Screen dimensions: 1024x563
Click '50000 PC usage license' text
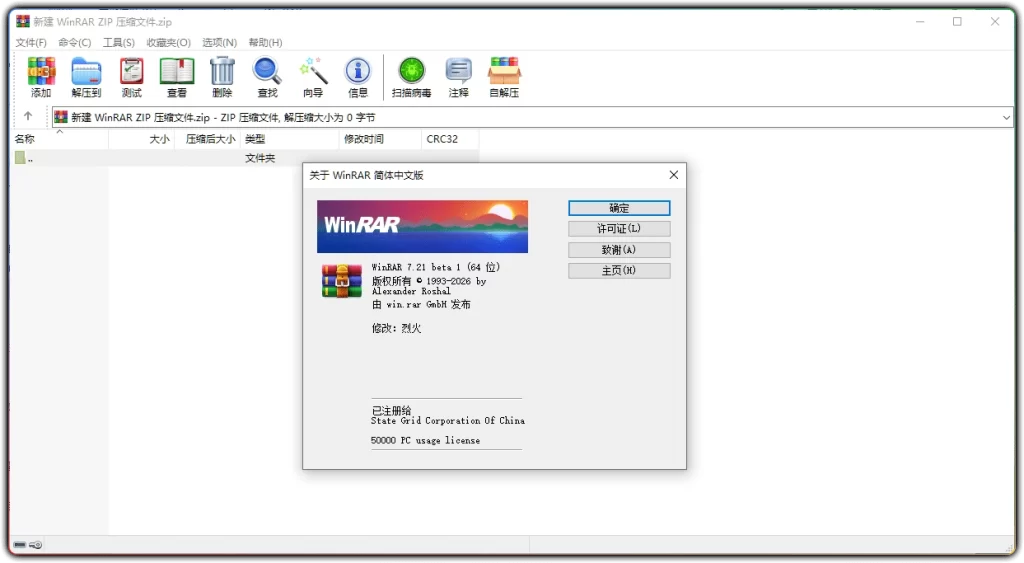pos(425,440)
